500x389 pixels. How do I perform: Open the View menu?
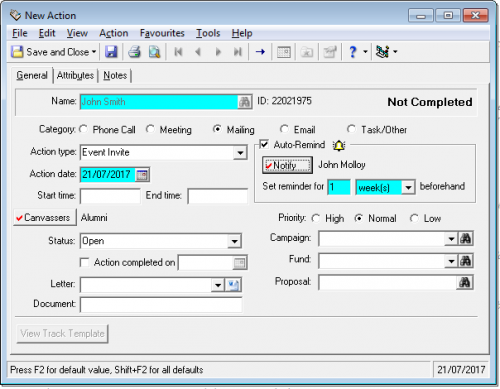(x=77, y=33)
